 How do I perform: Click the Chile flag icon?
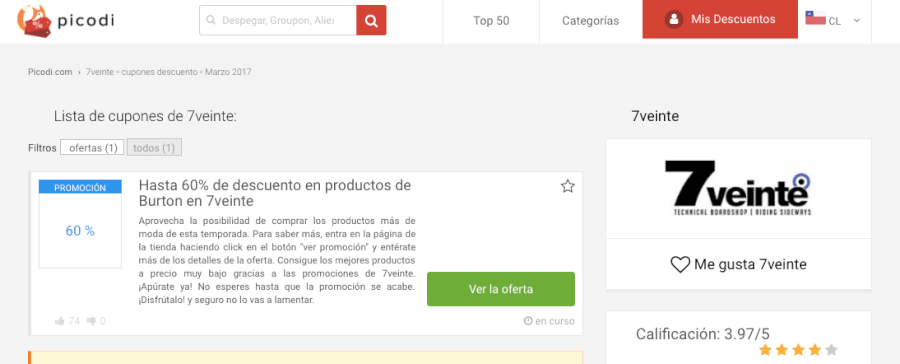point(815,18)
